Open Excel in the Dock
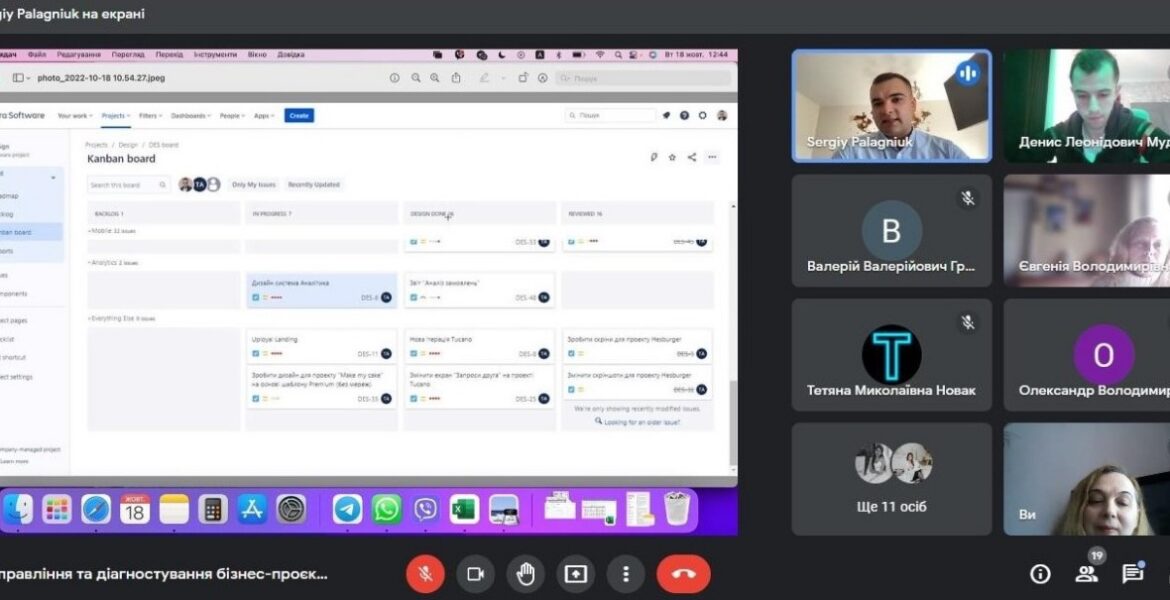The height and width of the screenshot is (600, 1170). click(x=464, y=510)
